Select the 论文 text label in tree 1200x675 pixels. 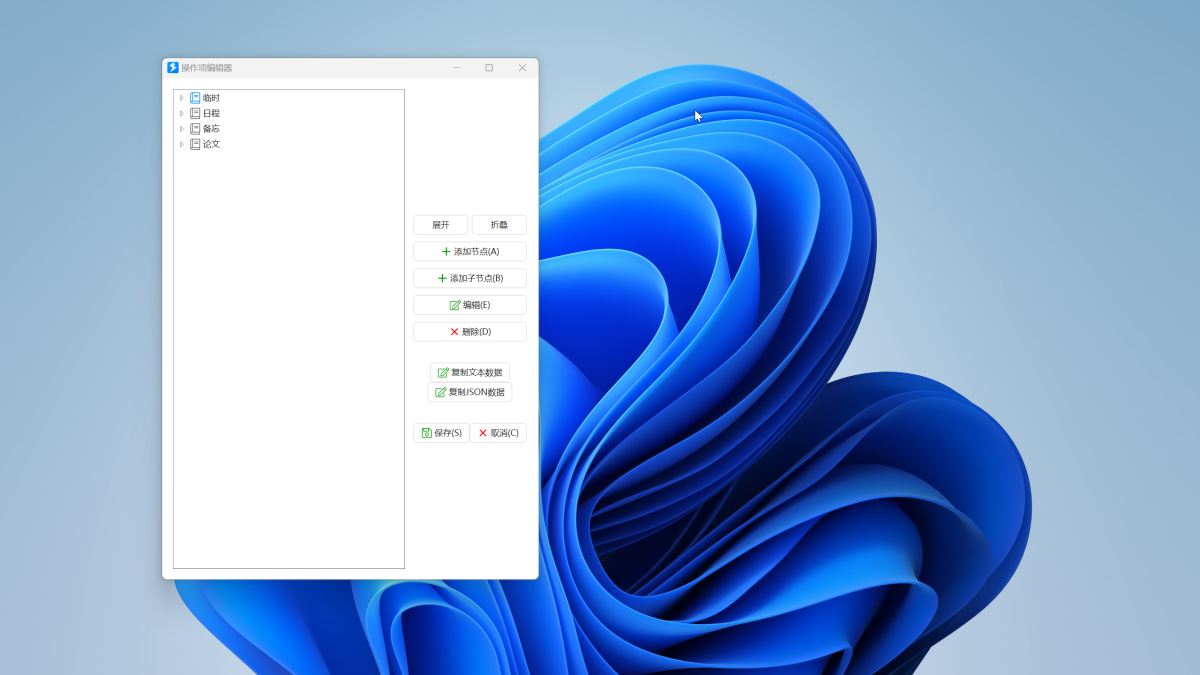pos(211,144)
